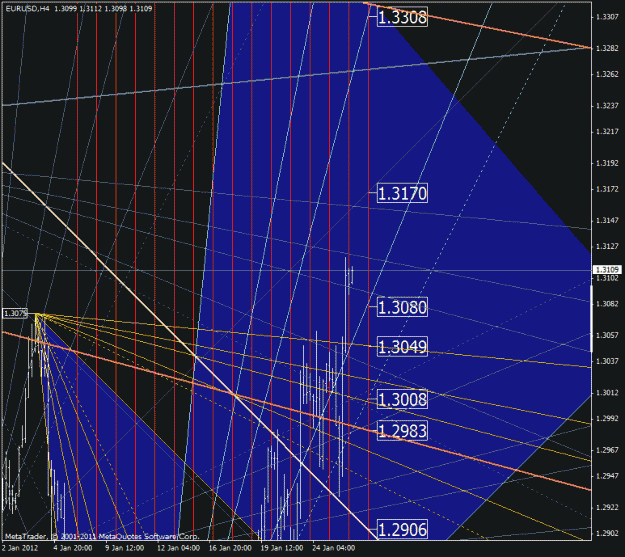
Task: Click 1.3237 on the price scale
Action: [607, 106]
